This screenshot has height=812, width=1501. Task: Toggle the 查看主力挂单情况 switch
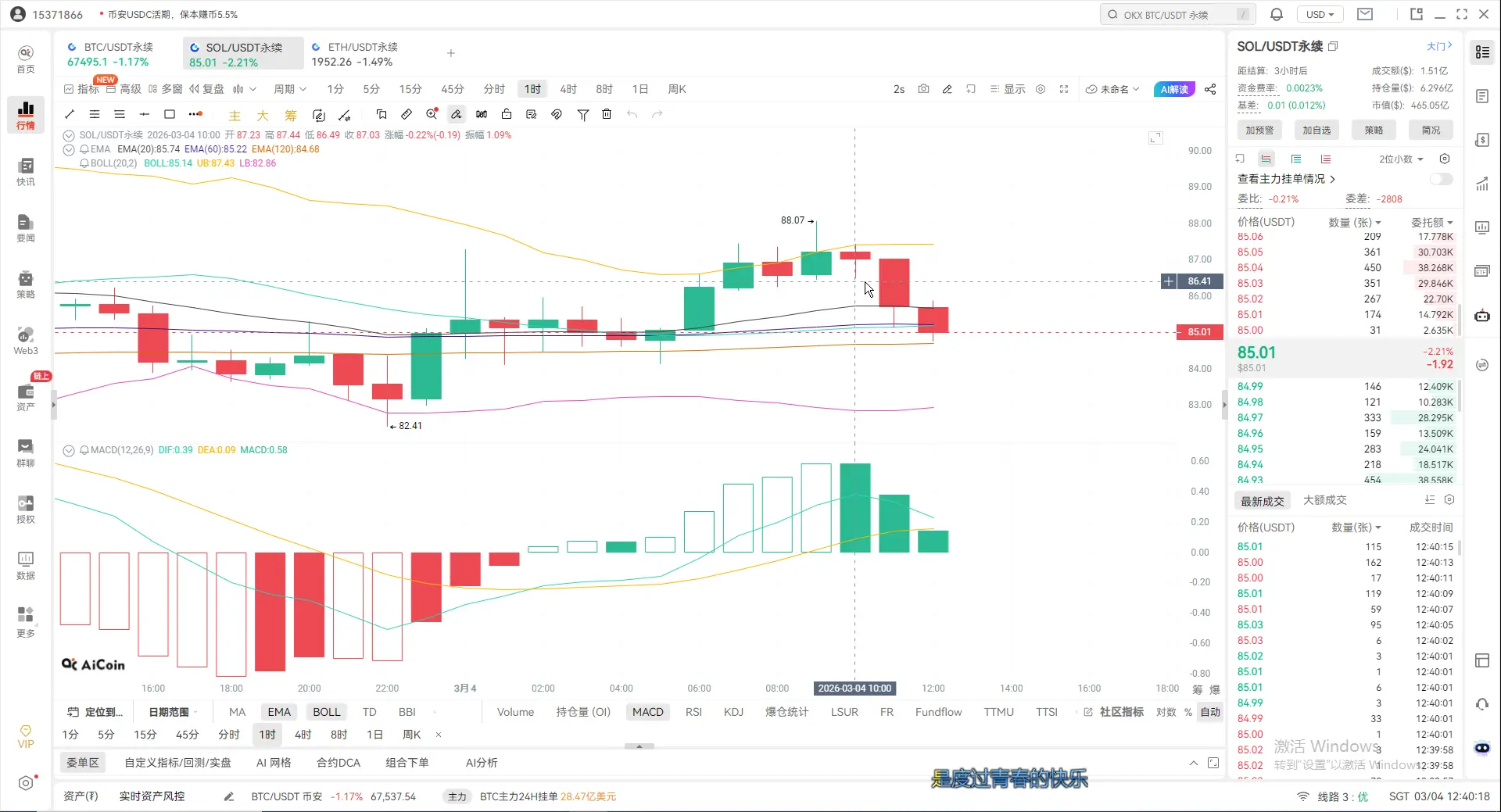click(x=1441, y=179)
